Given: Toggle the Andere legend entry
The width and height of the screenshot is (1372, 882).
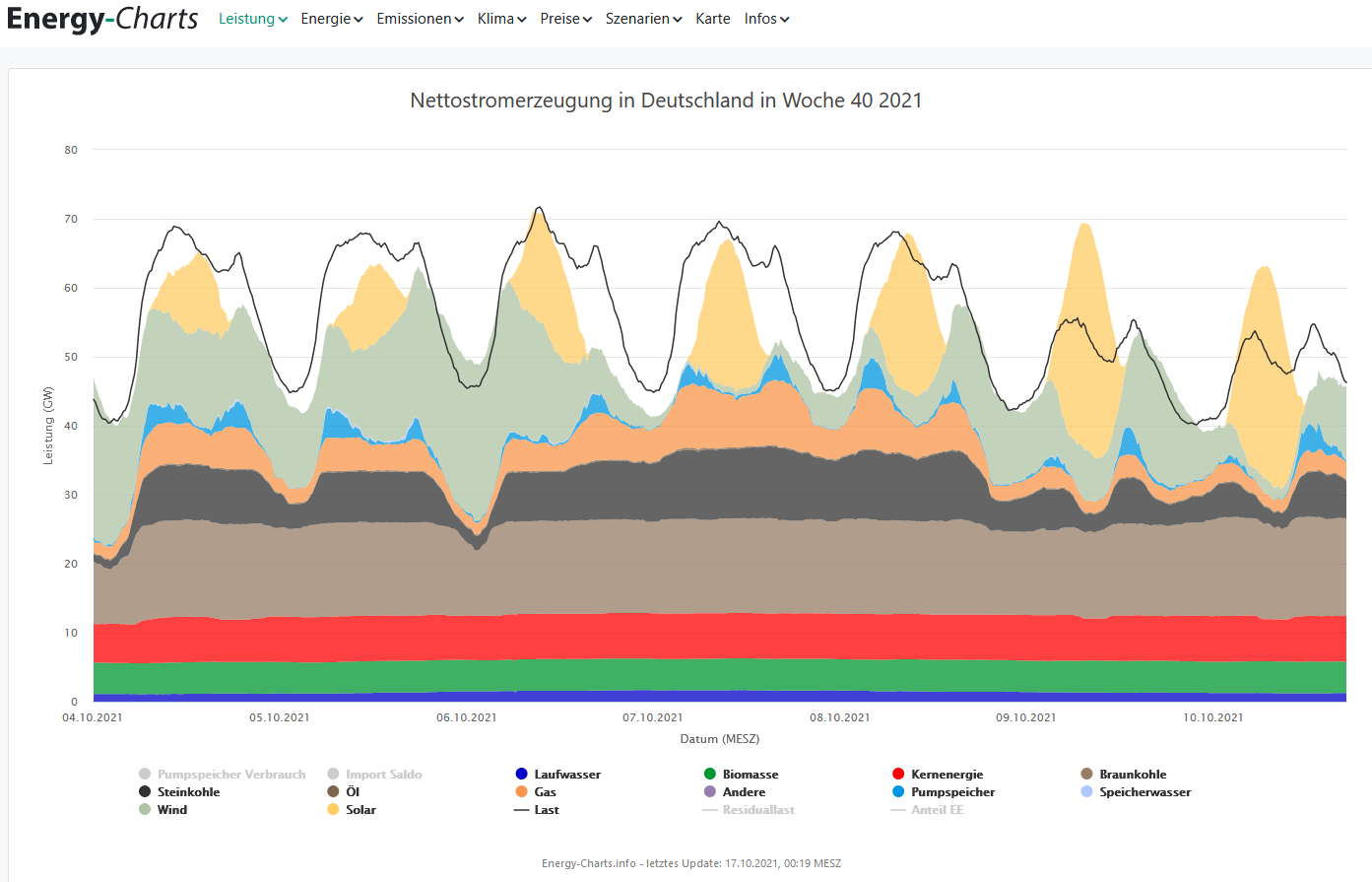Looking at the screenshot, I should 735,792.
